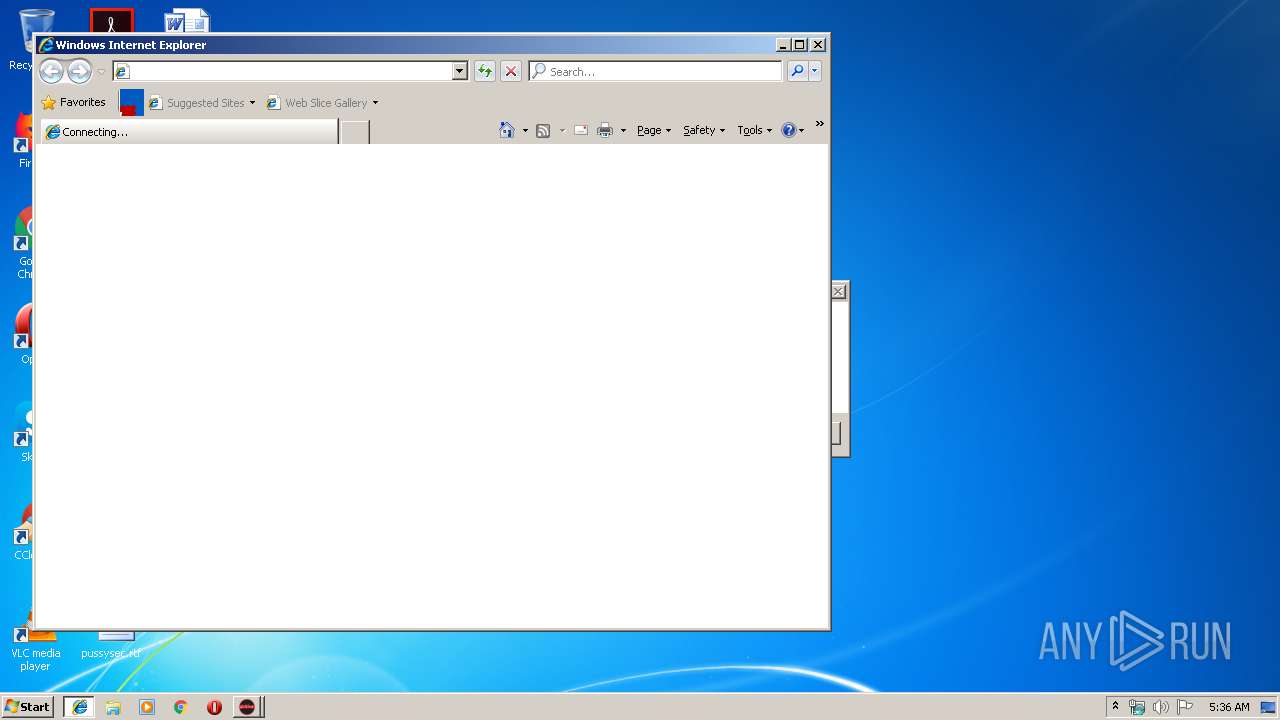1280x720 pixels.
Task: Click the volume speaker tray icon
Action: (x=1161, y=707)
